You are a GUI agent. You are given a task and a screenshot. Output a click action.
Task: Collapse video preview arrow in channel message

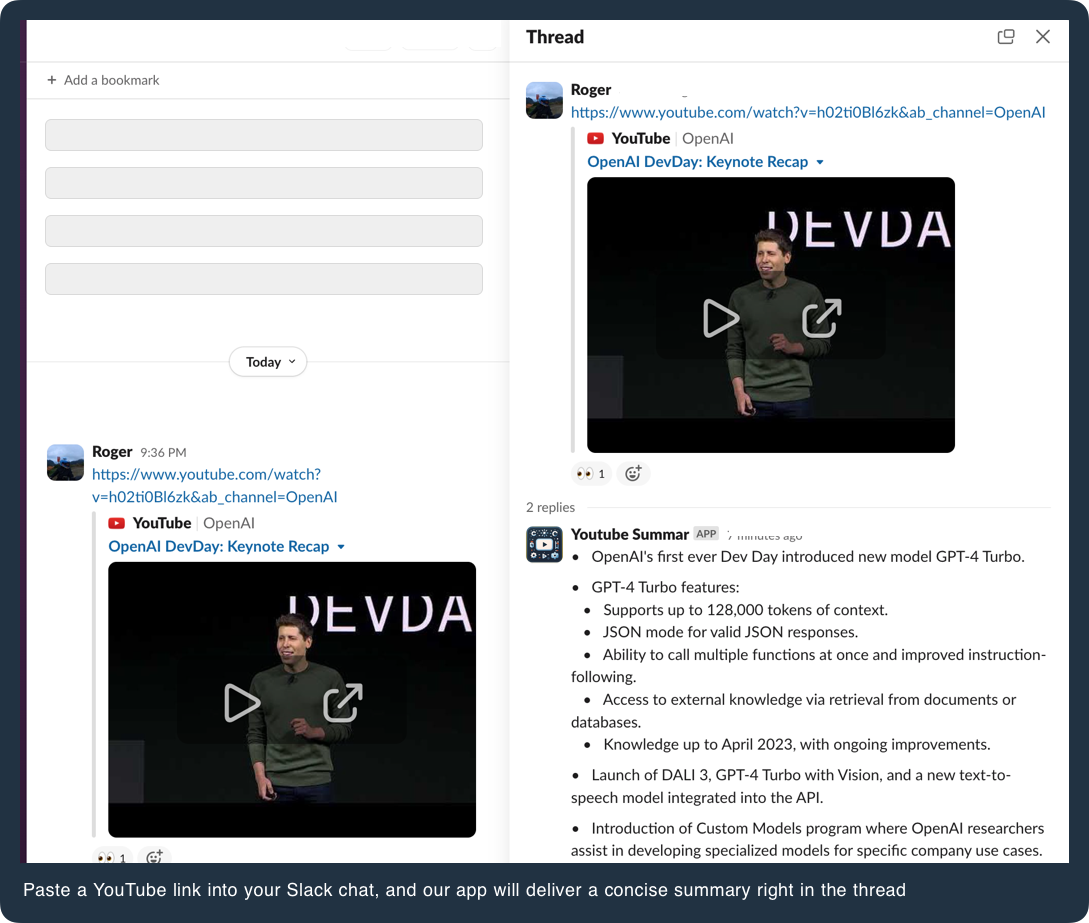(341, 547)
